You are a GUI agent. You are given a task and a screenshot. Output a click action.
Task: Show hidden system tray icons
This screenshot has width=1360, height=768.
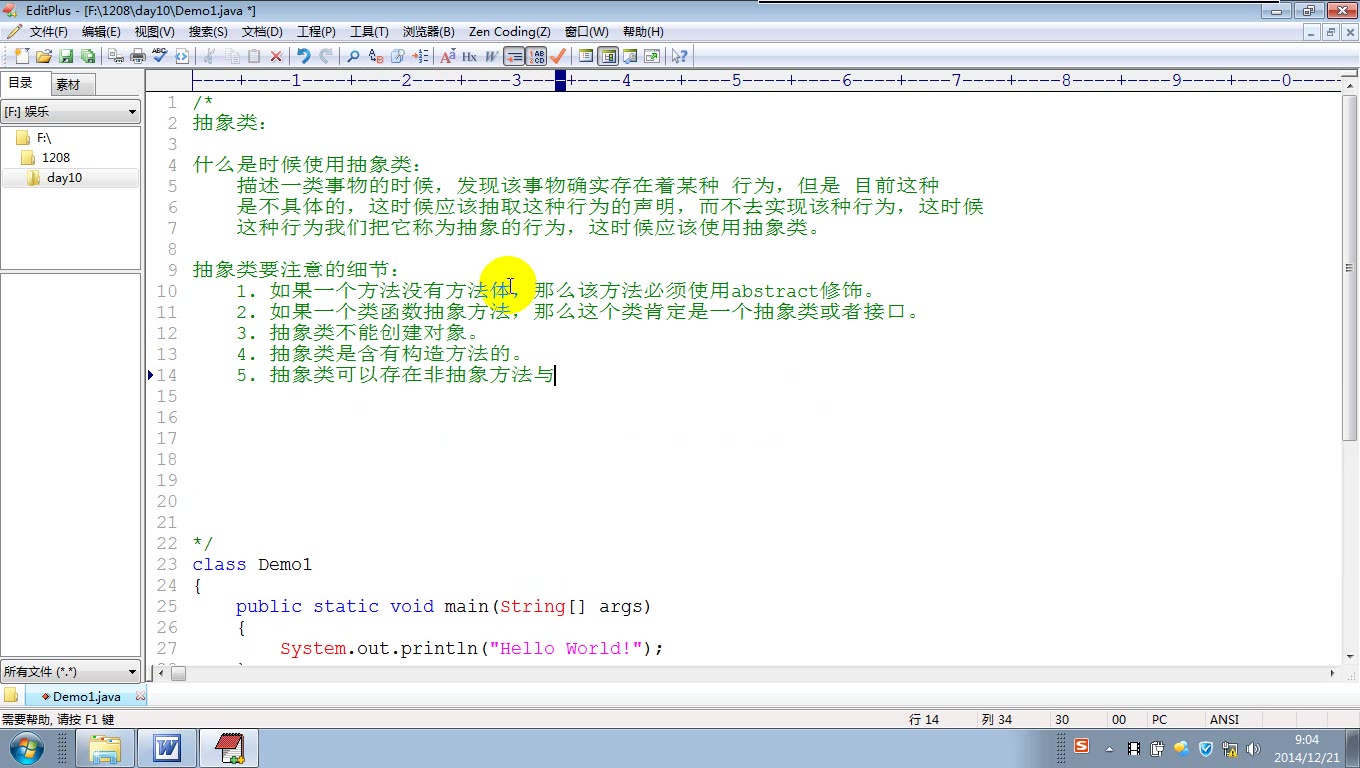coord(1109,749)
